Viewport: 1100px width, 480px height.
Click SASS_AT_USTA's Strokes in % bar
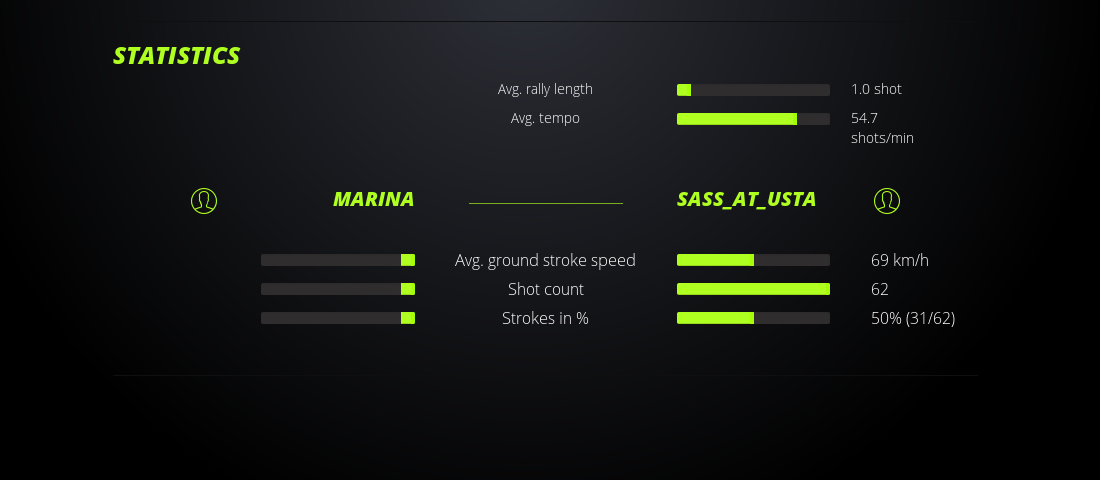tap(753, 318)
